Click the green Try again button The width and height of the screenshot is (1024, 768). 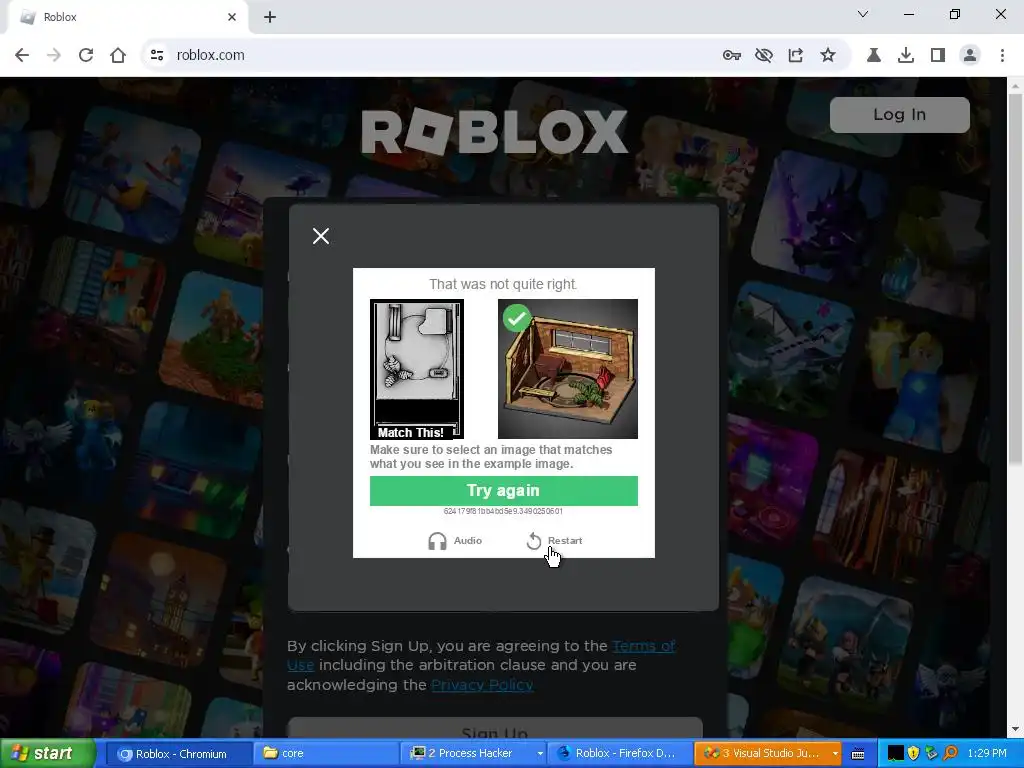pos(504,490)
